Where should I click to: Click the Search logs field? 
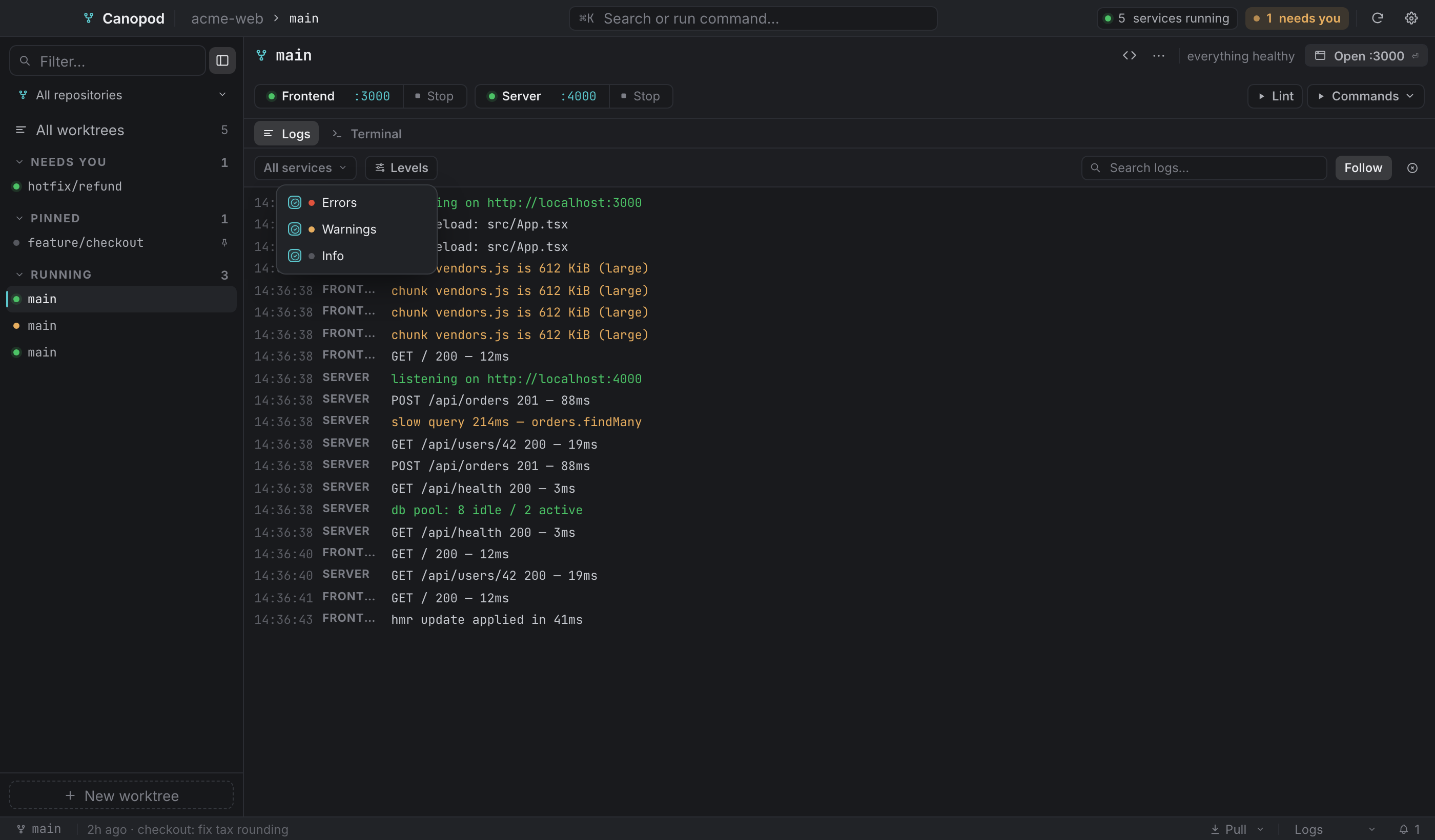[1204, 168]
